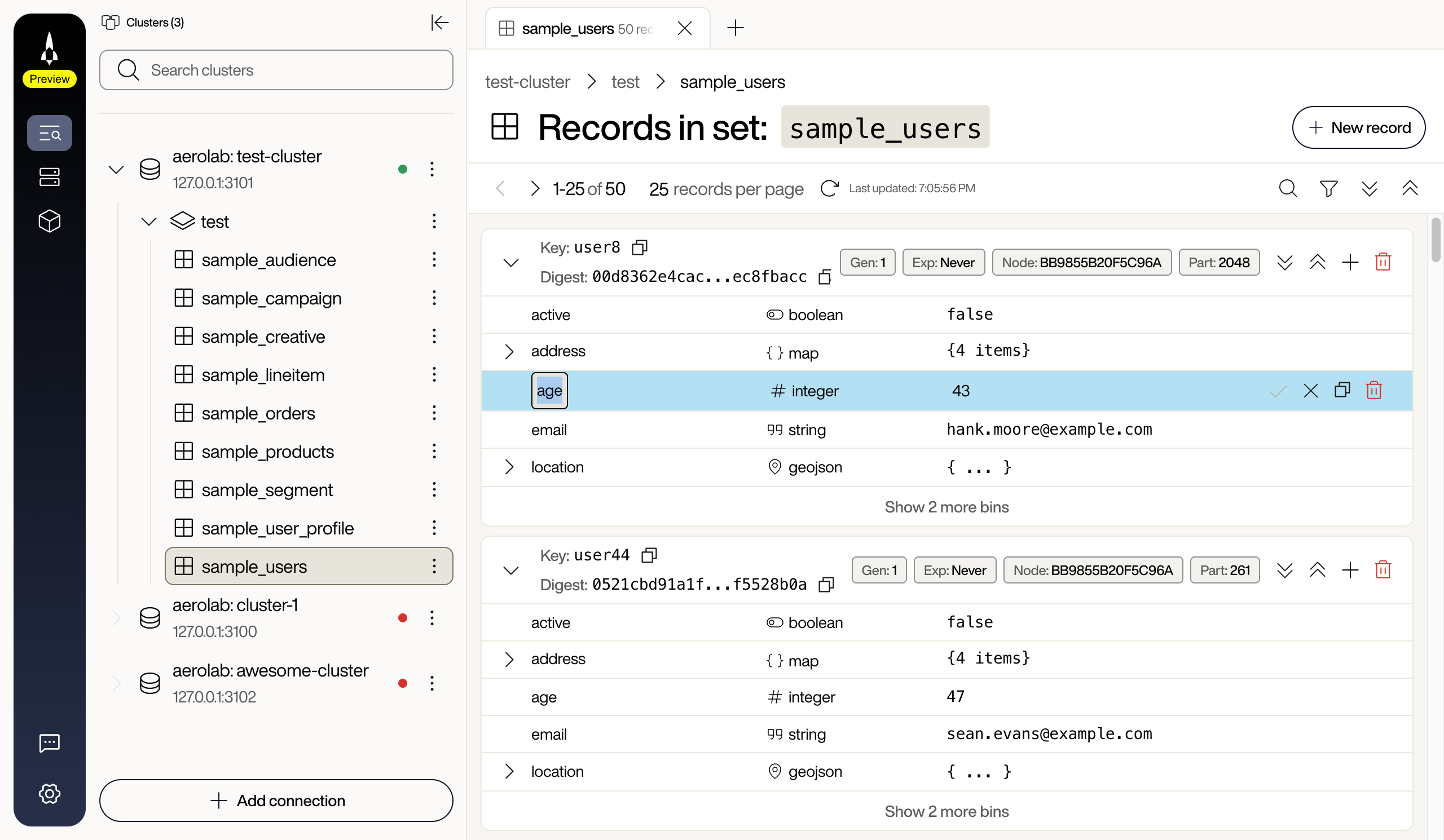Collapse the user8 record card
The width and height of the screenshot is (1444, 840).
pos(510,262)
